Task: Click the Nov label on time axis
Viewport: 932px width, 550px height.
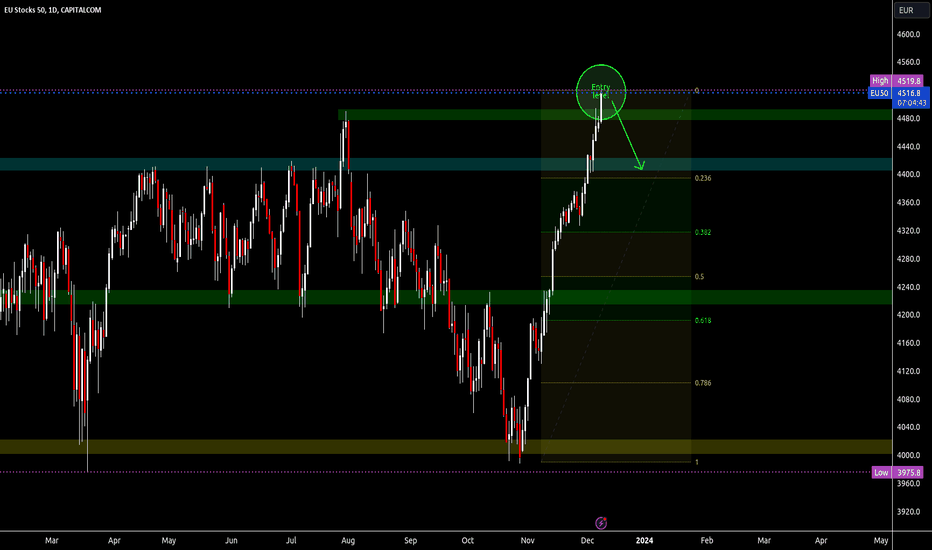Action: 527,540
